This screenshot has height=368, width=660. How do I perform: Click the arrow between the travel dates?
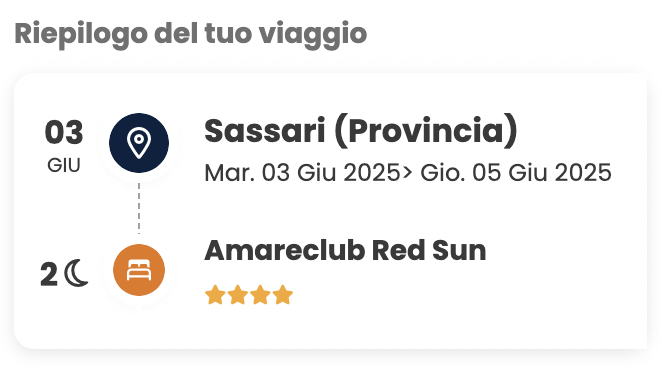(407, 173)
